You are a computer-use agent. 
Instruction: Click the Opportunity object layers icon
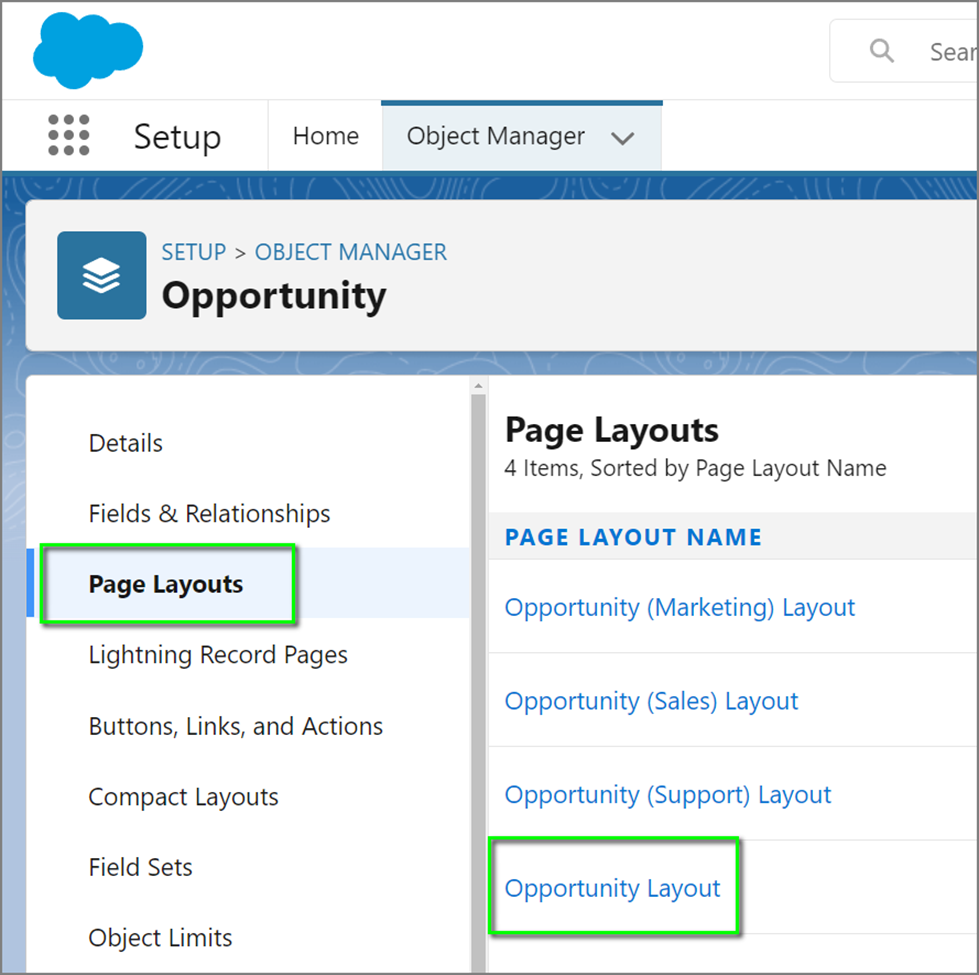(x=102, y=275)
